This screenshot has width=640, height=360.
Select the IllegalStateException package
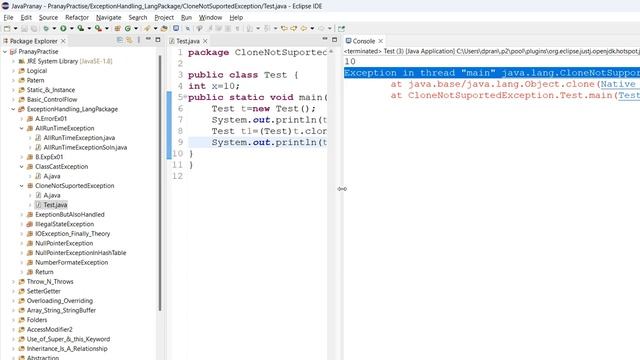[x=64, y=224]
